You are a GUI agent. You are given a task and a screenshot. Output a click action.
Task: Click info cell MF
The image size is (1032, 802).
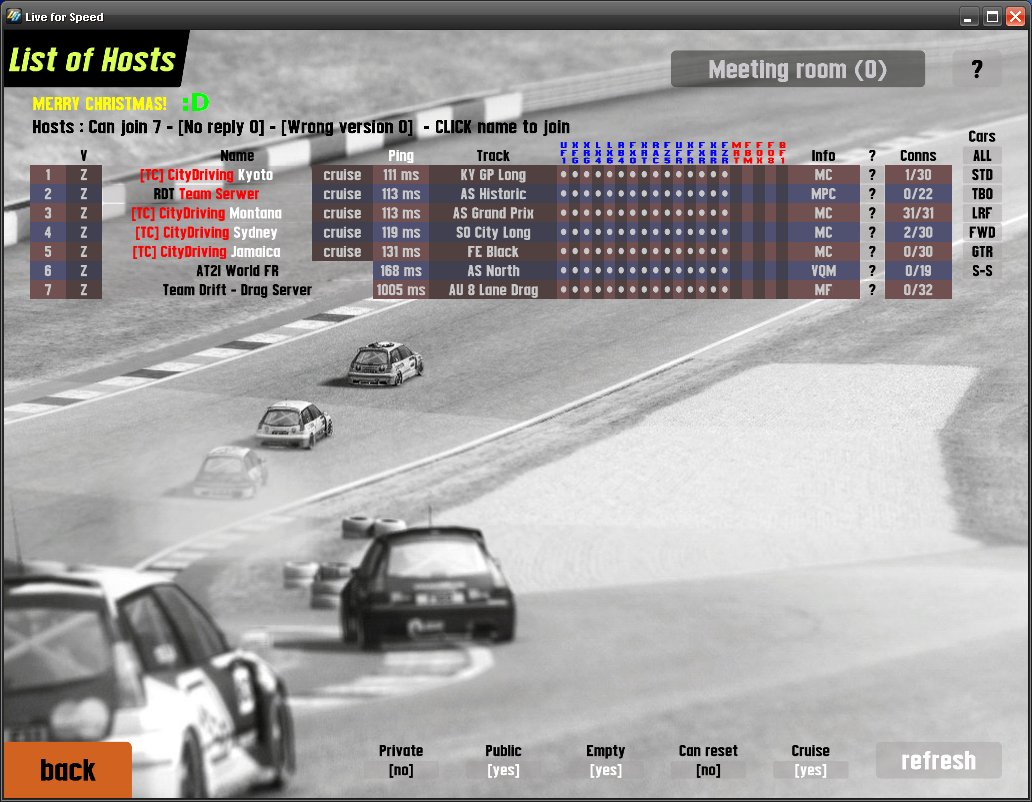pos(823,289)
